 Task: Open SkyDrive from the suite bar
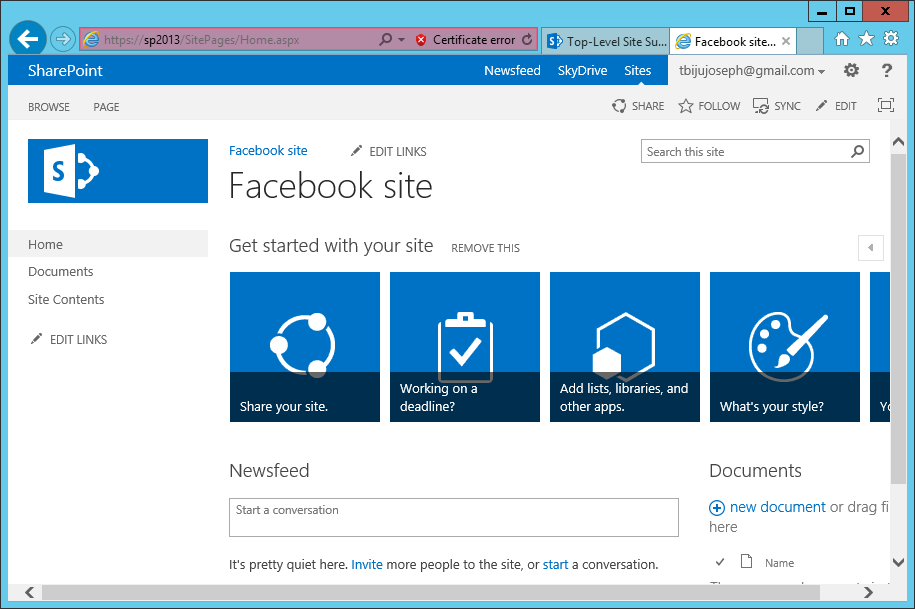[x=582, y=71]
